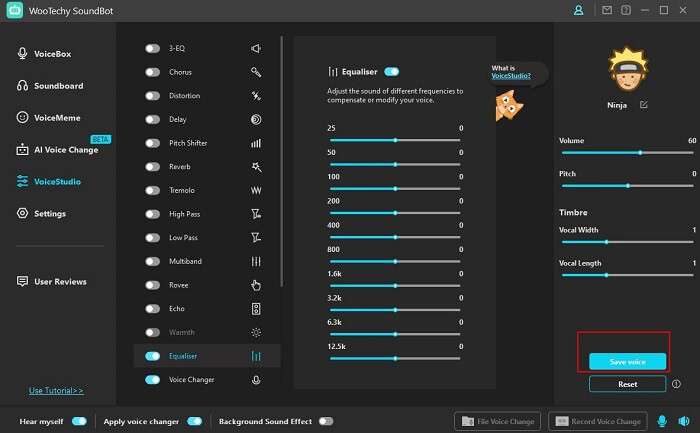Open the user account icon
Viewport: 700px width, 433px height.
pos(579,10)
